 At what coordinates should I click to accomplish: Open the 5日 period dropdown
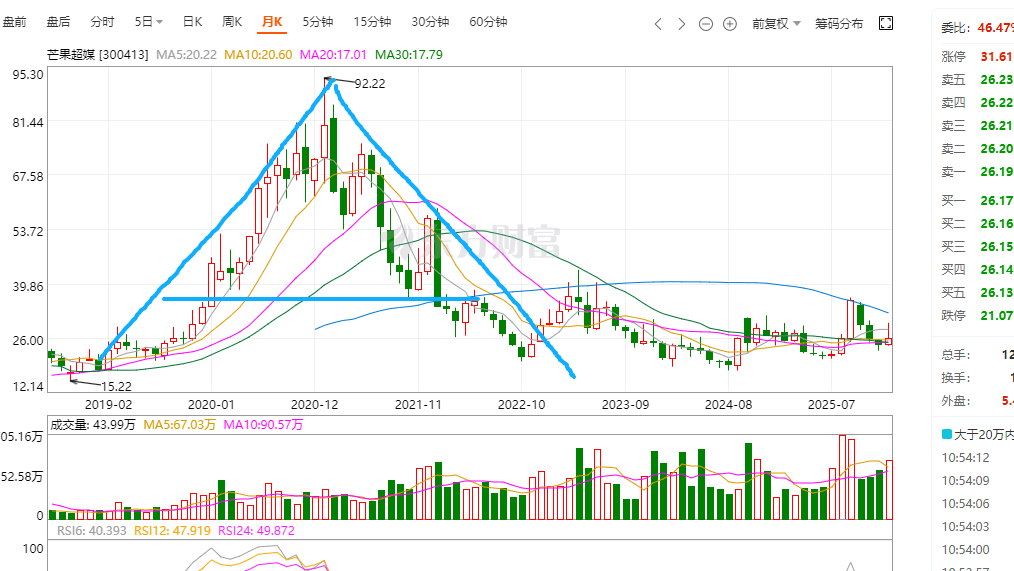[149, 22]
